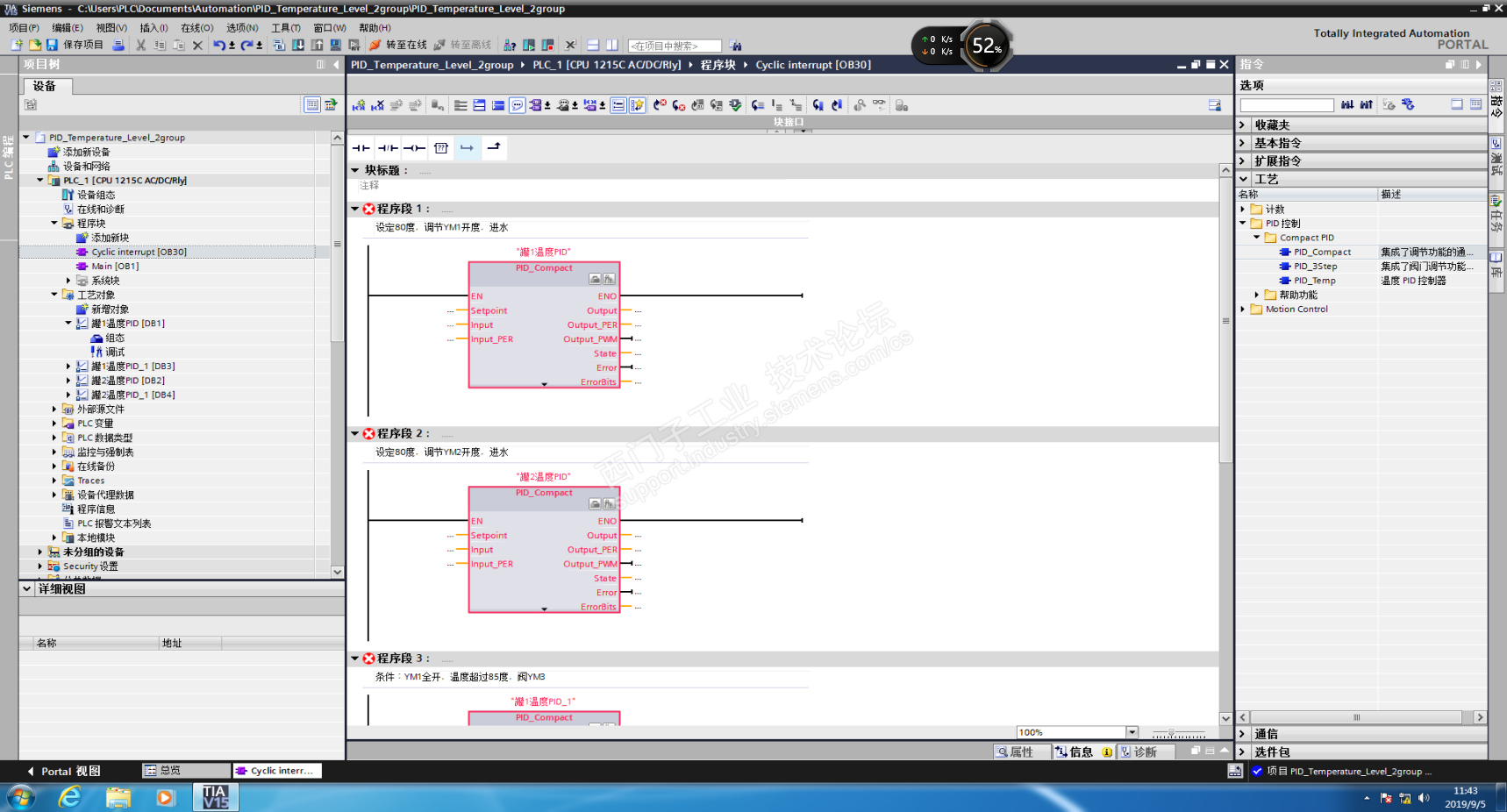This screenshot has height=812, width=1507.
Task: Expand the Motion Control folder
Action: (1243, 309)
